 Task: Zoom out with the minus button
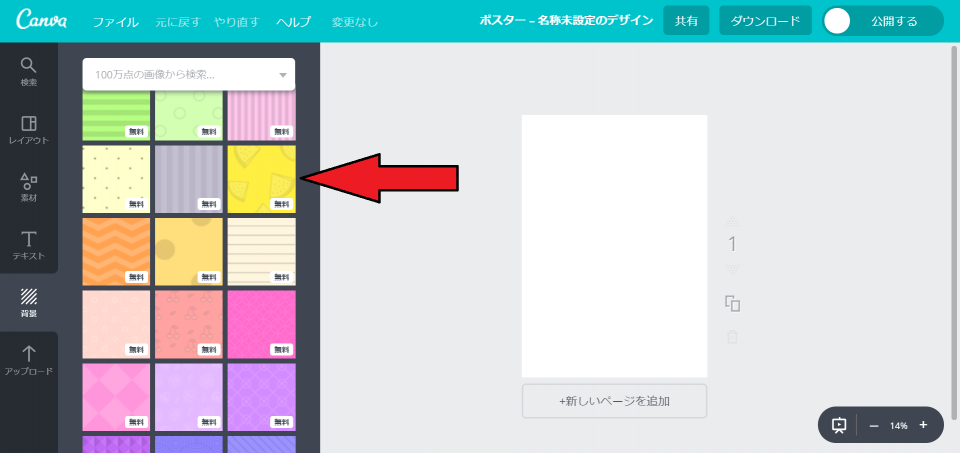click(874, 425)
